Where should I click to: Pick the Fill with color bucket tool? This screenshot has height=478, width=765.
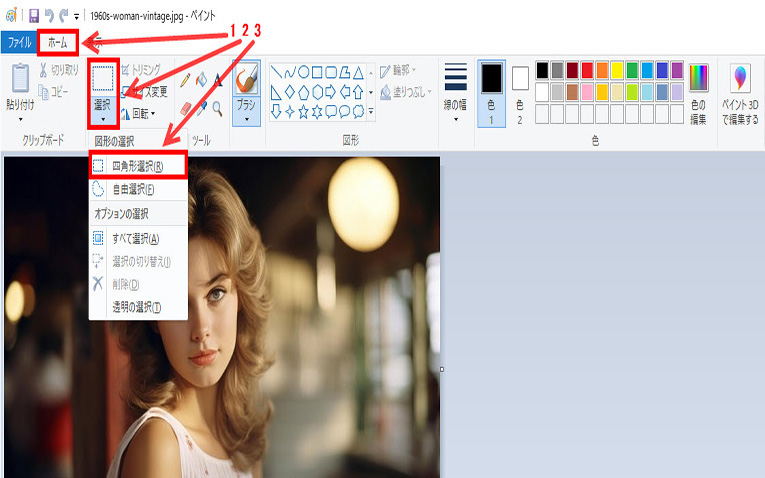tap(201, 79)
